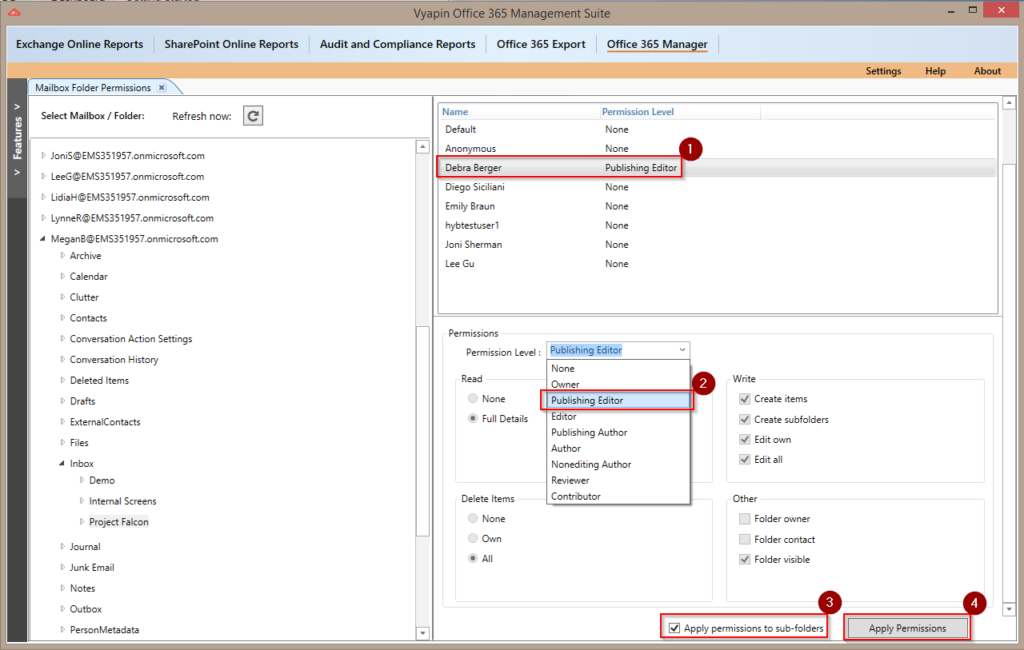This screenshot has height=650, width=1024.
Task: Toggle Folder visible checkbox
Action: click(x=744, y=559)
